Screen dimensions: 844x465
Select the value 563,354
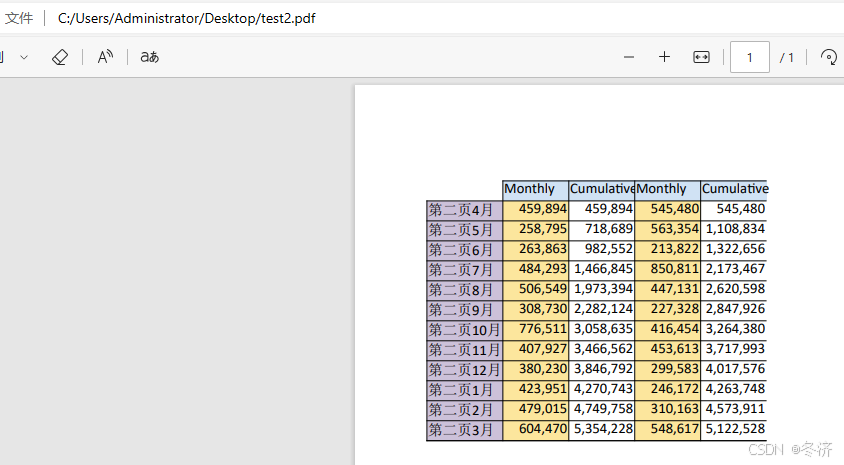click(674, 229)
